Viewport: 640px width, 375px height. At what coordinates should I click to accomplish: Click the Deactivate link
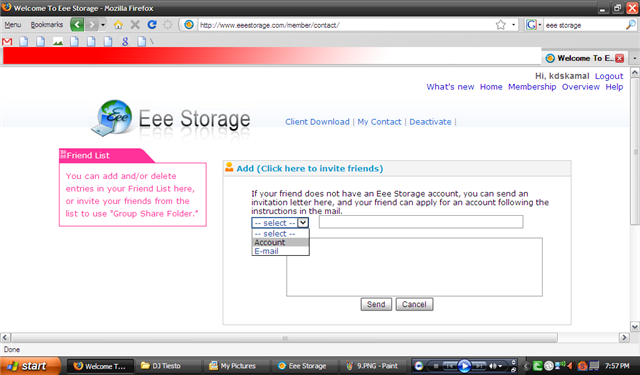click(430, 122)
